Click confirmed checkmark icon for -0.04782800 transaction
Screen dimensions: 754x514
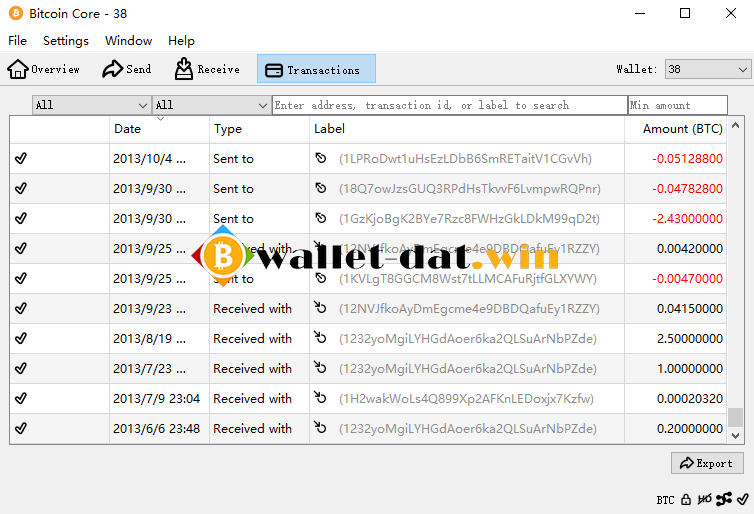point(21,188)
